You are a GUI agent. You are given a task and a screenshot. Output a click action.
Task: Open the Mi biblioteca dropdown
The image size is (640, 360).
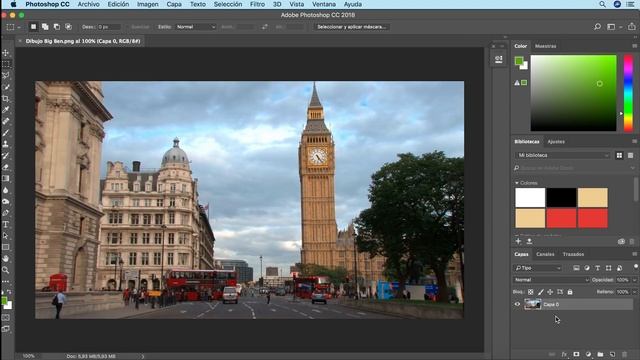pyautogui.click(x=562, y=155)
